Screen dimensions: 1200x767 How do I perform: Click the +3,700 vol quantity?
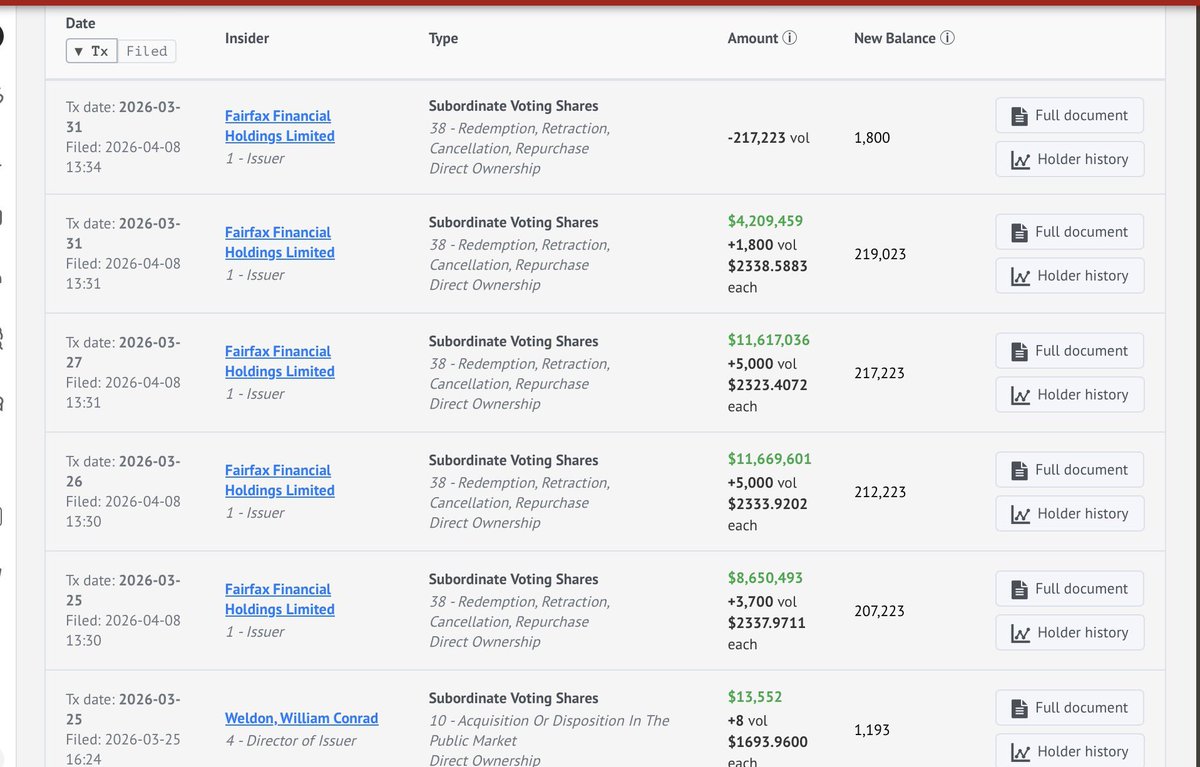tap(762, 602)
